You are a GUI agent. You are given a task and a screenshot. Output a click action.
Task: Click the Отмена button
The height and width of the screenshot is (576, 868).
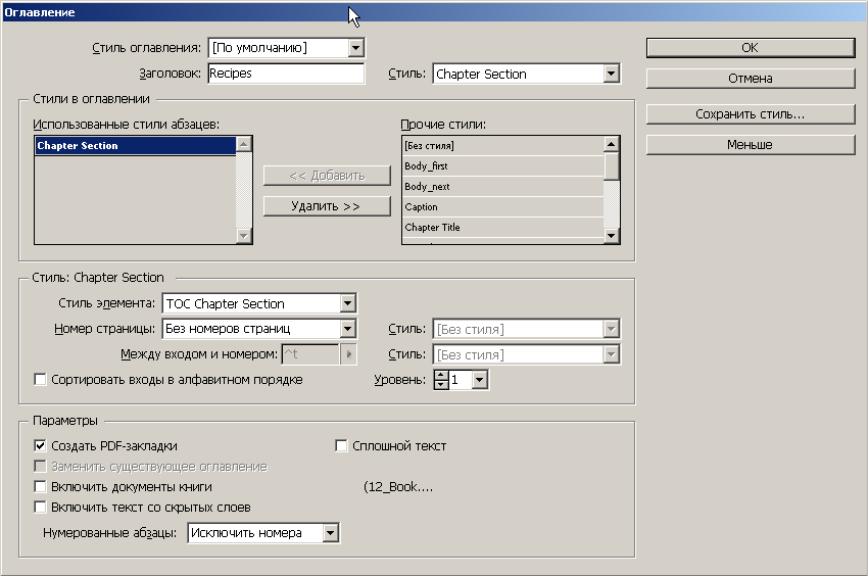point(750,78)
